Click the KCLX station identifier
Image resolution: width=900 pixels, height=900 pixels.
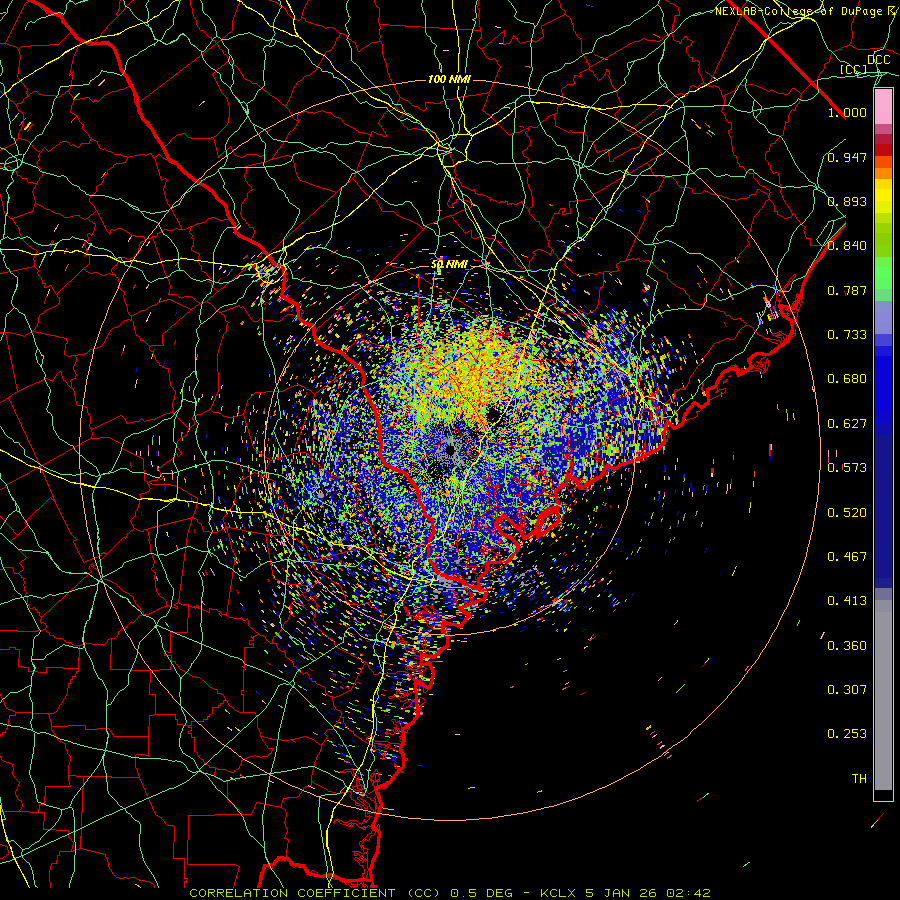click(559, 893)
